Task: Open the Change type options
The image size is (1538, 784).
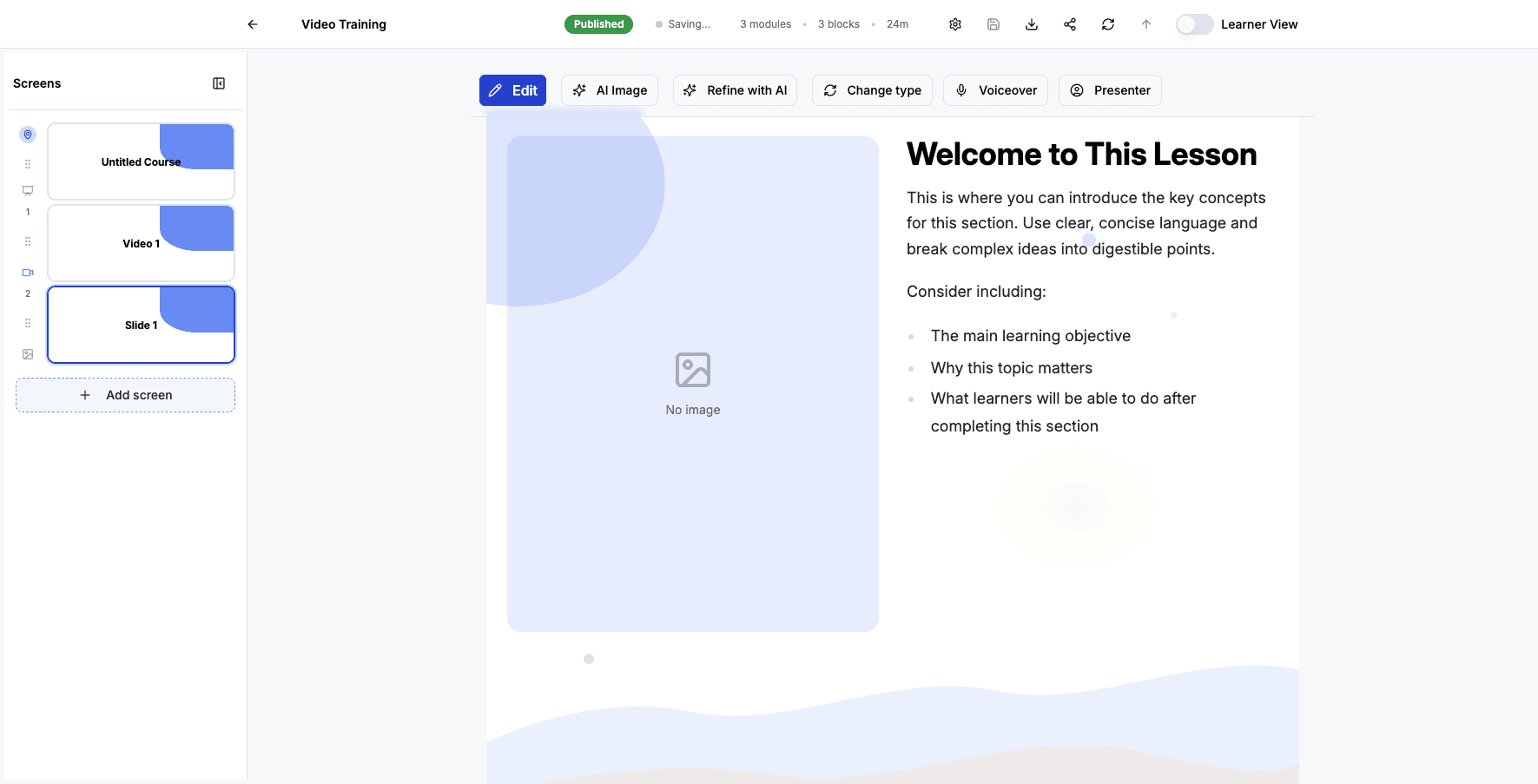Action: (872, 89)
